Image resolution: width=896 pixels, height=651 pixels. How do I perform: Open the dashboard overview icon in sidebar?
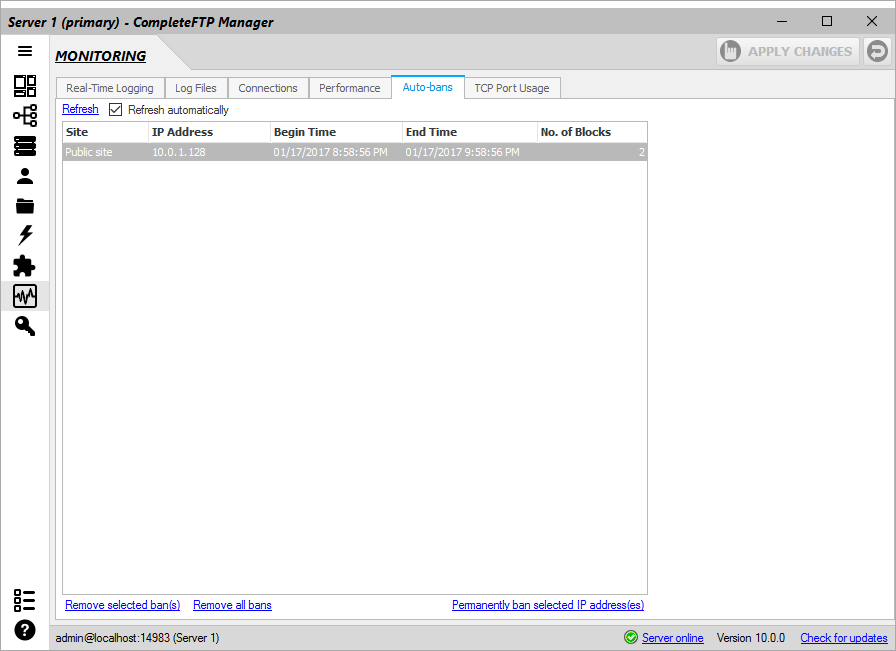point(25,86)
